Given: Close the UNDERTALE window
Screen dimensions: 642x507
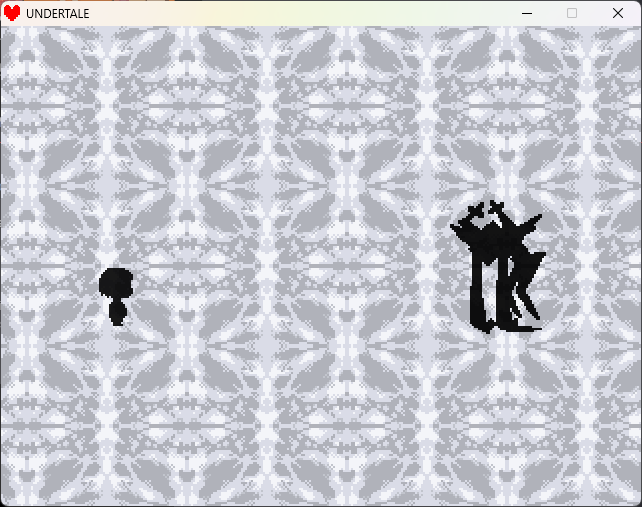Looking at the screenshot, I should coord(618,13).
